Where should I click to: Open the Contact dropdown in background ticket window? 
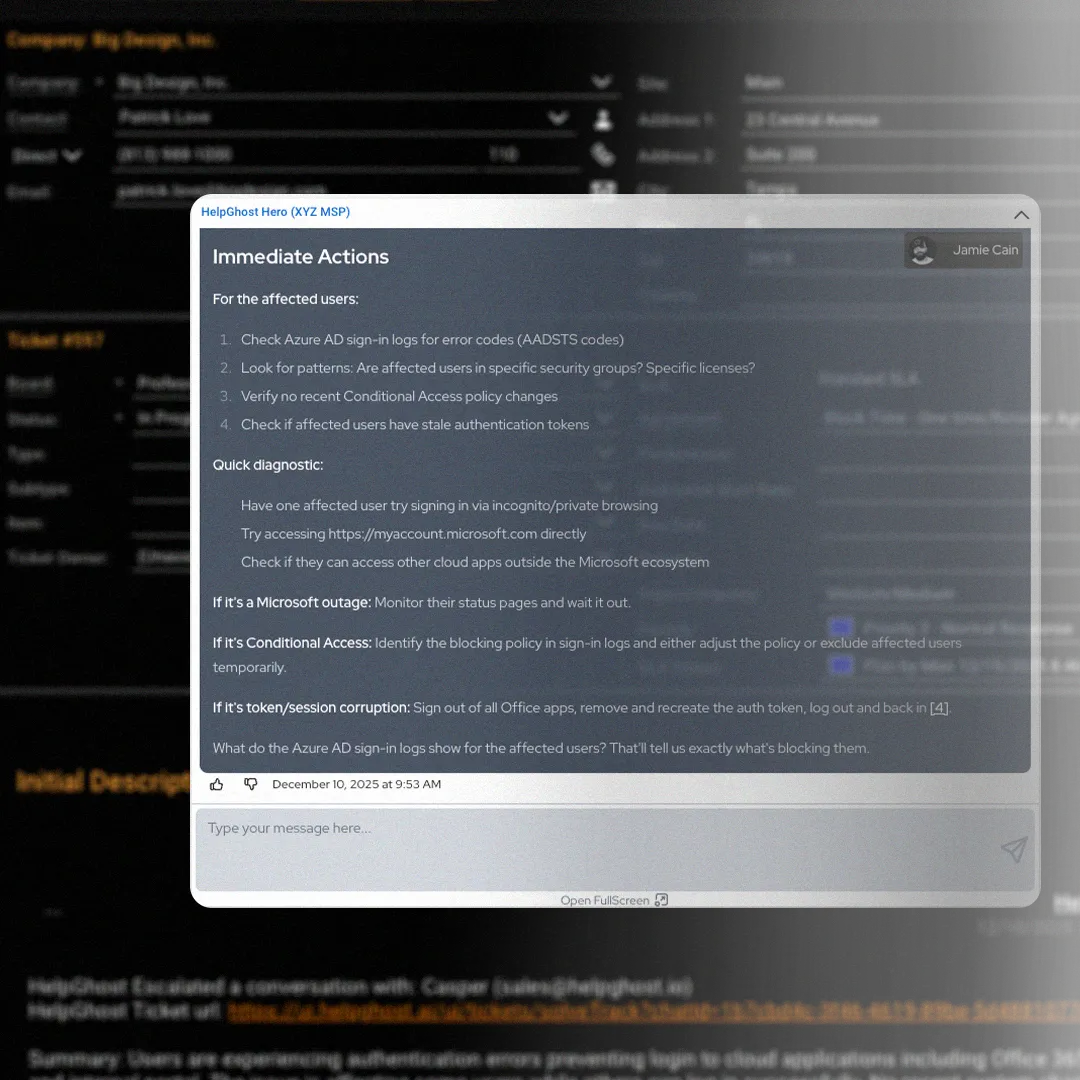[558, 118]
